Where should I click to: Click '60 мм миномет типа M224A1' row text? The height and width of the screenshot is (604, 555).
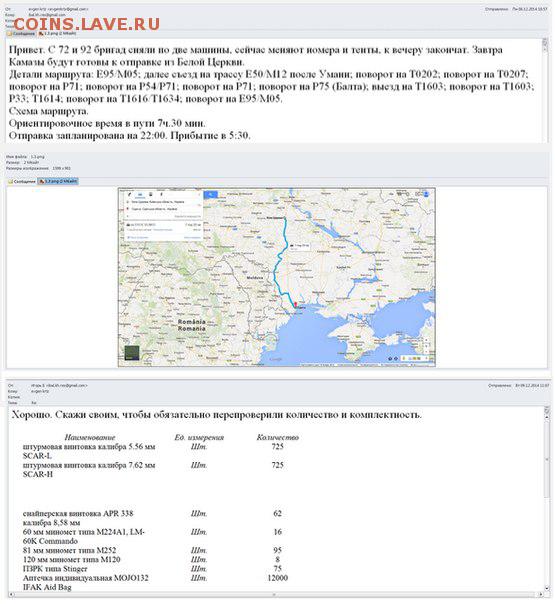click(84, 532)
